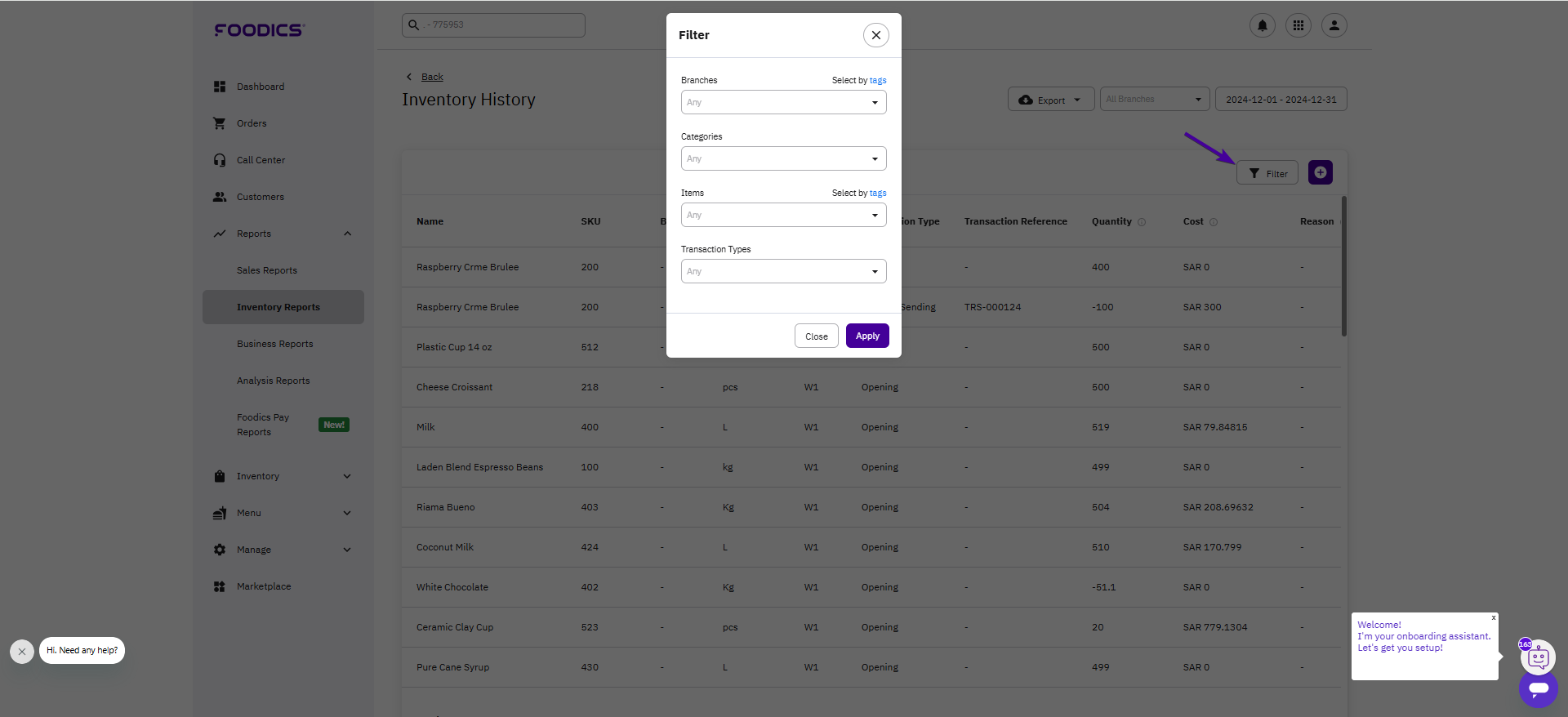Open the onboarding assistant robot icon
Viewport: 1568px width, 717px height.
point(1539,657)
